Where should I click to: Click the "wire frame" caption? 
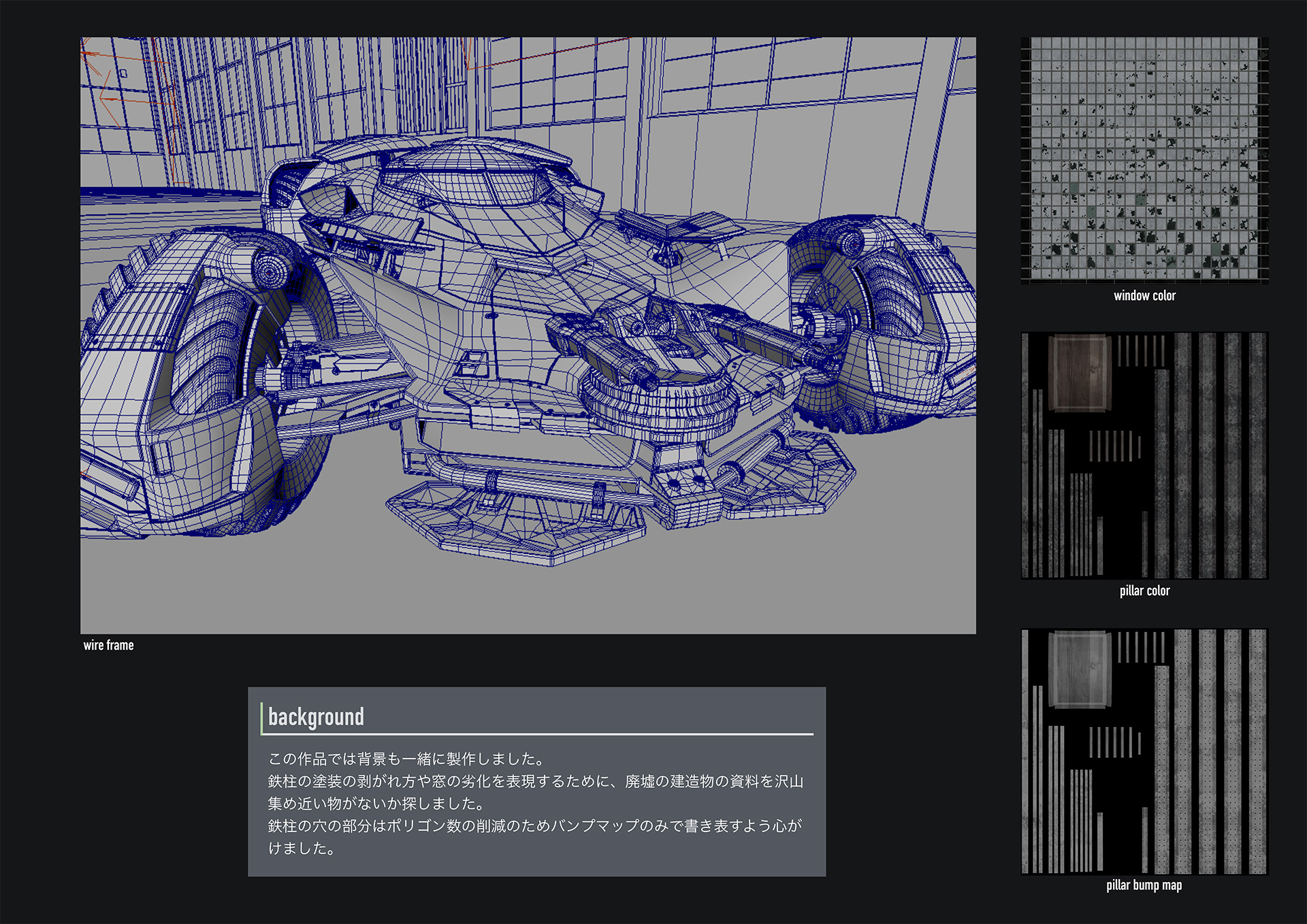click(108, 645)
